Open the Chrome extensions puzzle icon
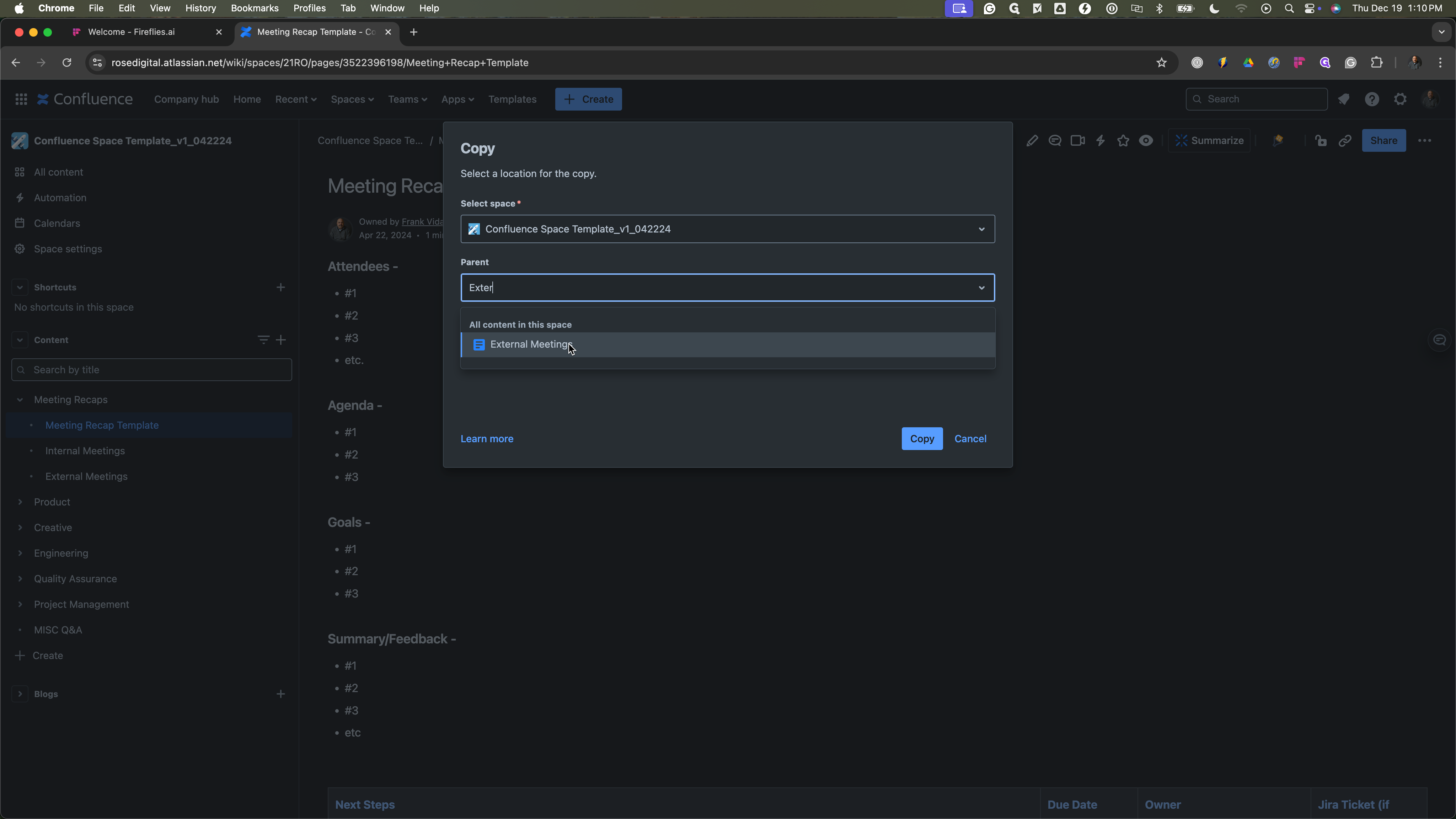The height and width of the screenshot is (819, 1456). [1377, 63]
